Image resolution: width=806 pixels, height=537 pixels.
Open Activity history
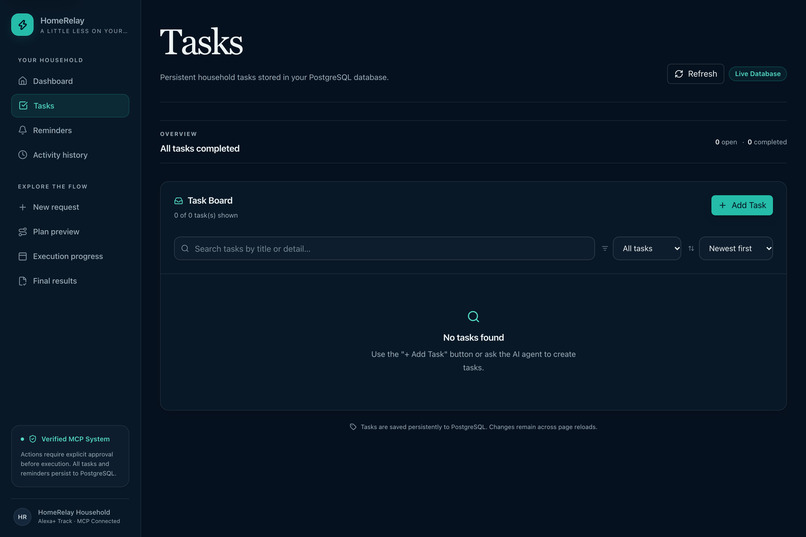pyautogui.click(x=70, y=155)
